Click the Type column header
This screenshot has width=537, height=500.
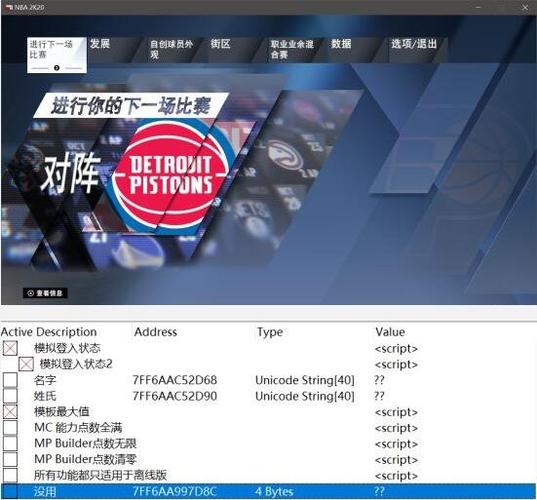[270, 332]
